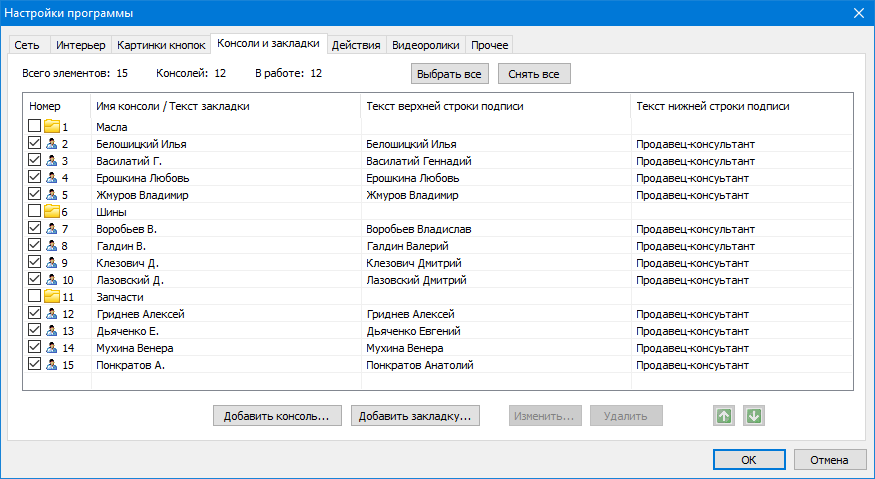
Task: Click the folder icon of bookmark Масла
Action: 52,127
